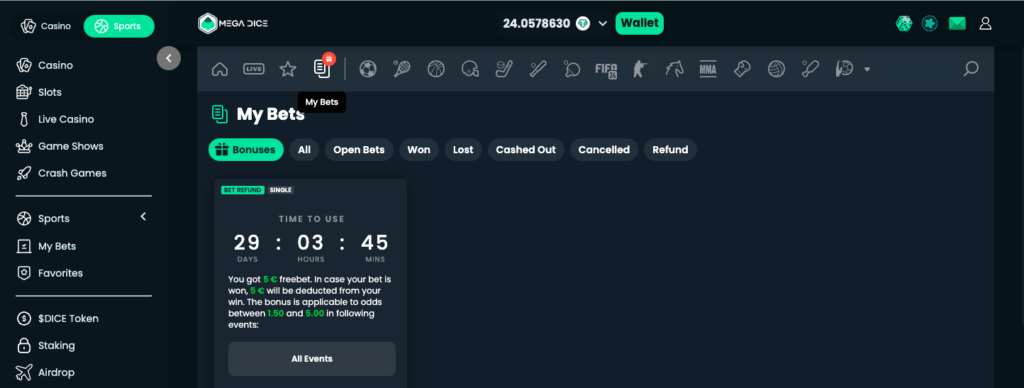Select the cricket bat sport icon

click(x=810, y=69)
